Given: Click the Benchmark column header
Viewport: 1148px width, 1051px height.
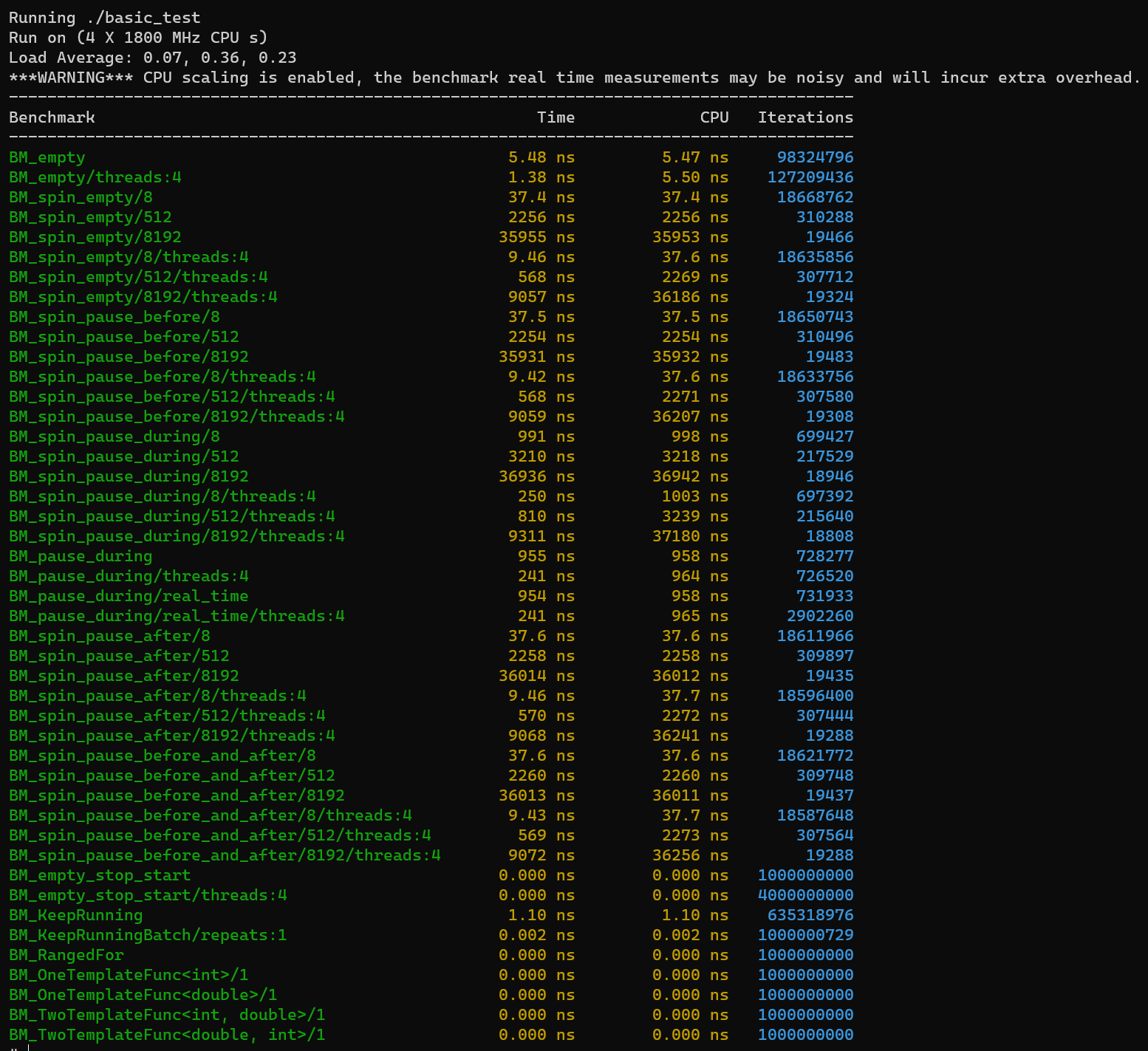Looking at the screenshot, I should click(x=52, y=117).
